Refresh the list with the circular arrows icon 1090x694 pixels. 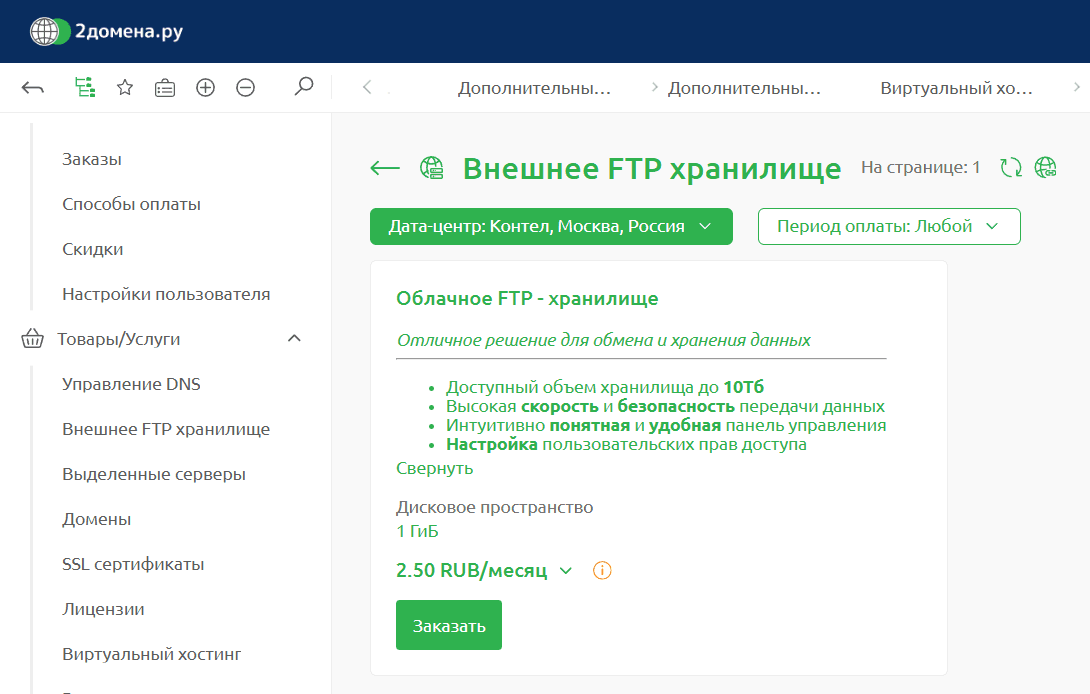(x=1011, y=167)
